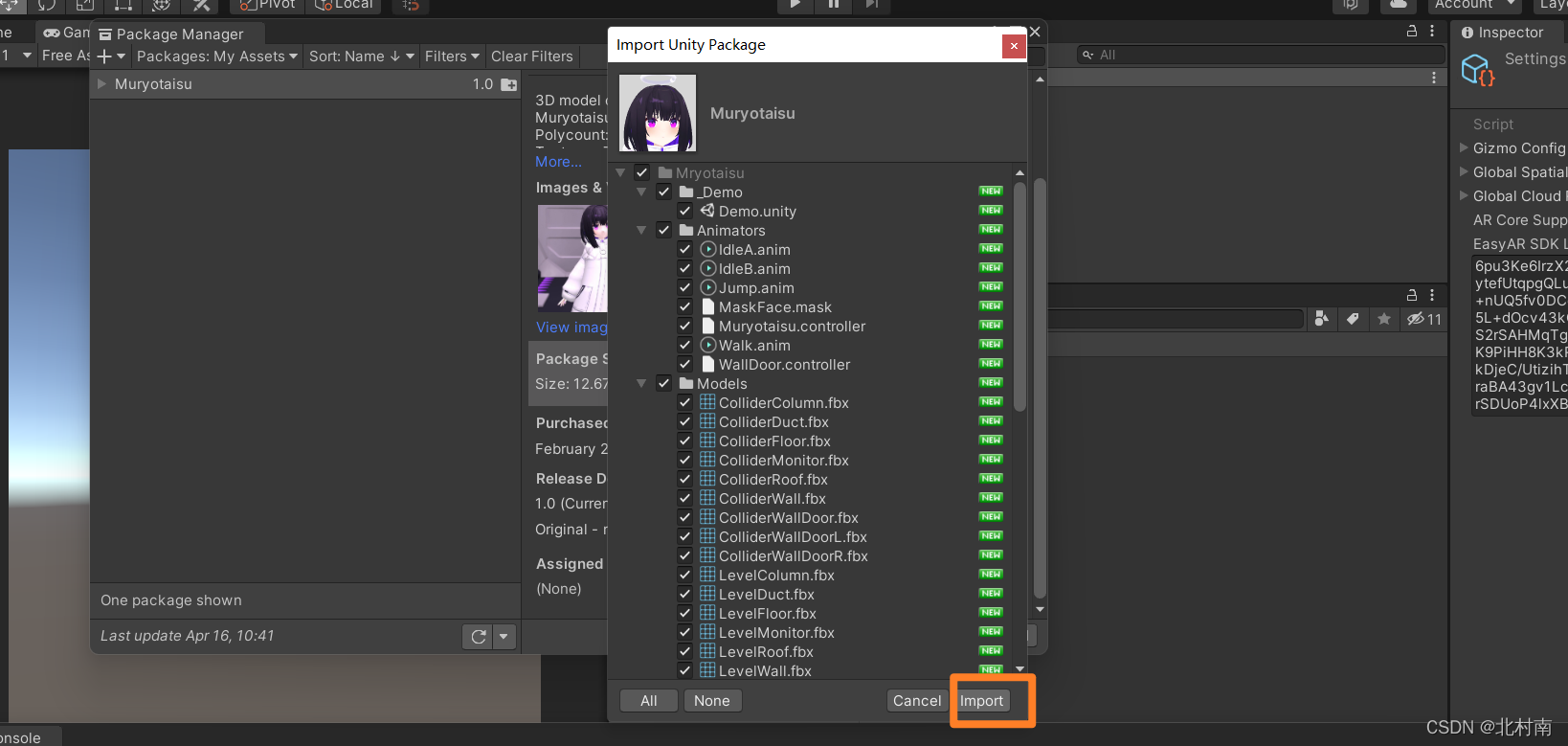Open the Sort: Name dropdown

362,57
